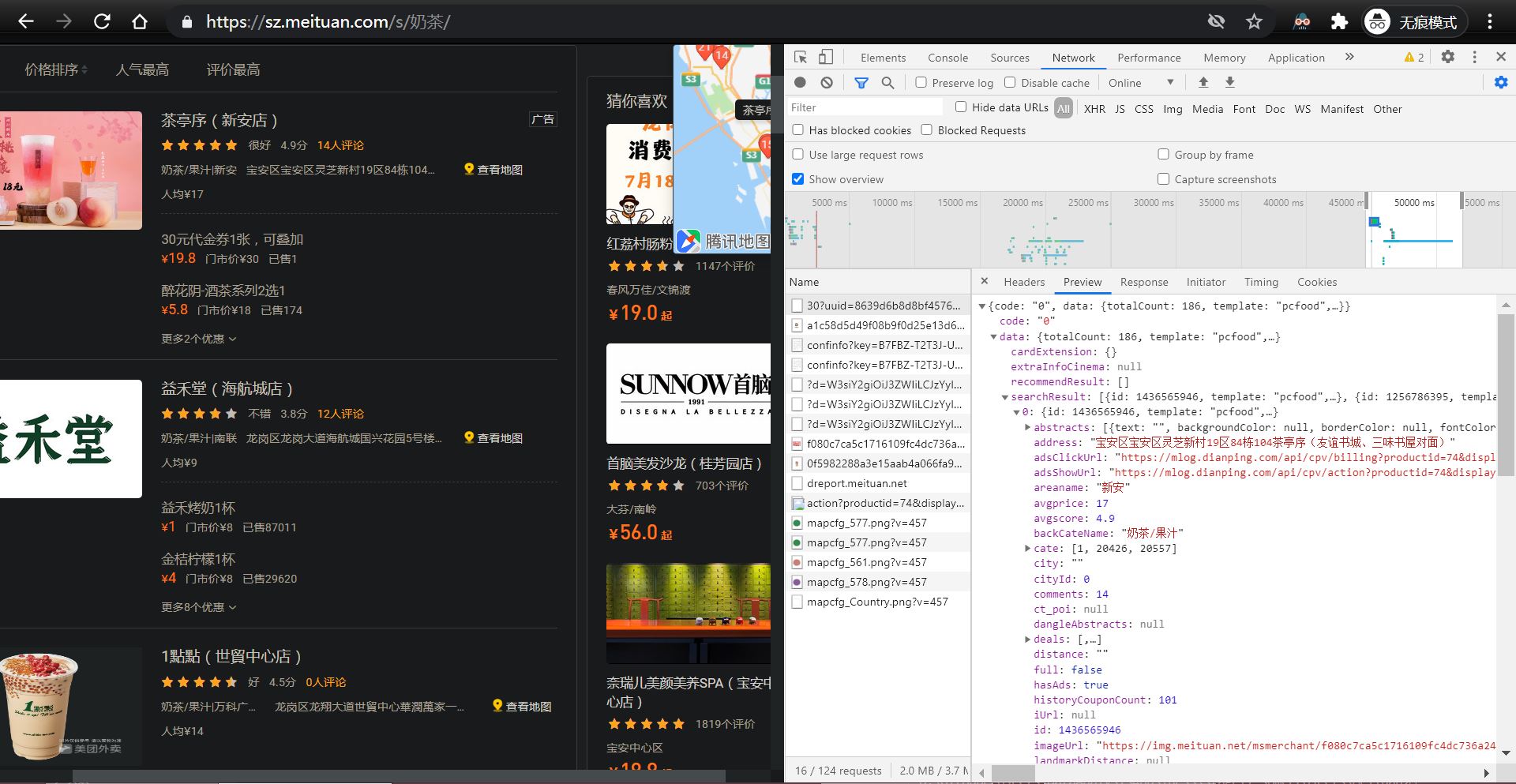Open 14人评论 for 茶亭序
Screen dimensions: 1516x784
(x=340, y=145)
